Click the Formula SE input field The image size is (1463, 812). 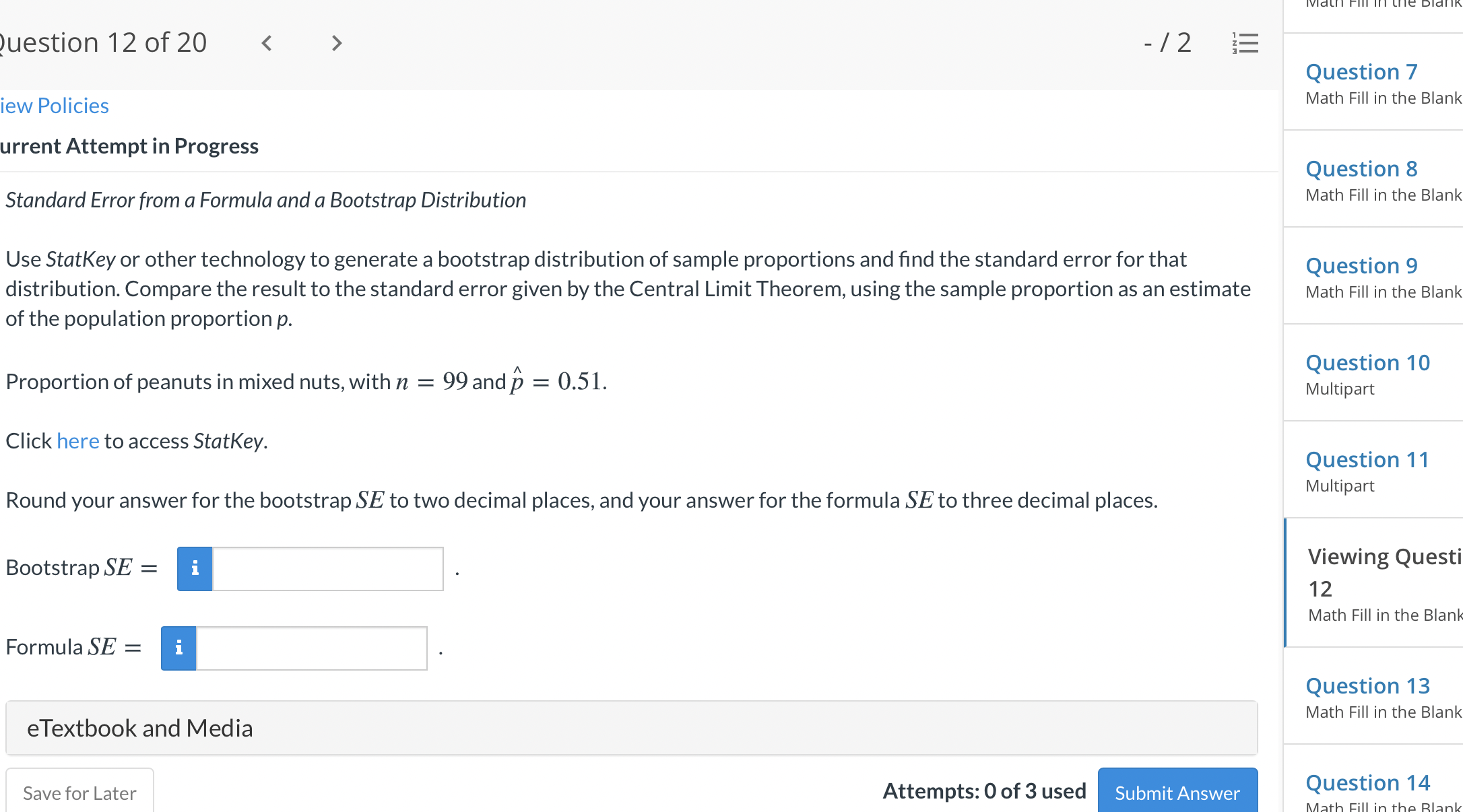point(311,648)
